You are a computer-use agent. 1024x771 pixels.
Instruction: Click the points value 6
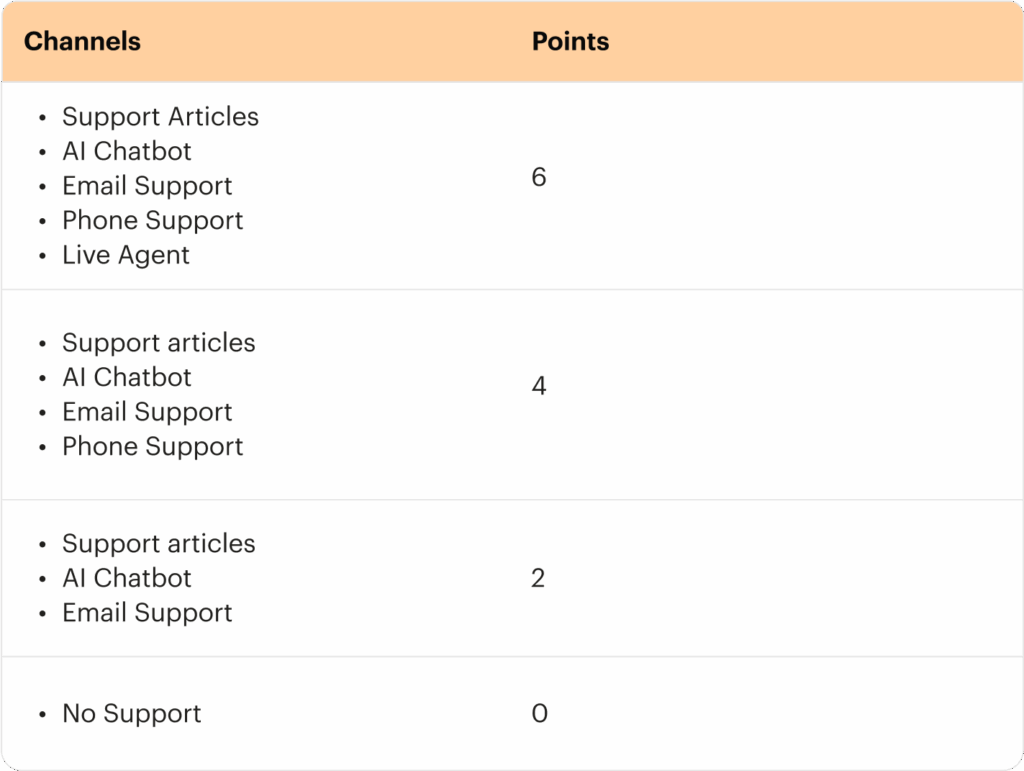(x=539, y=177)
